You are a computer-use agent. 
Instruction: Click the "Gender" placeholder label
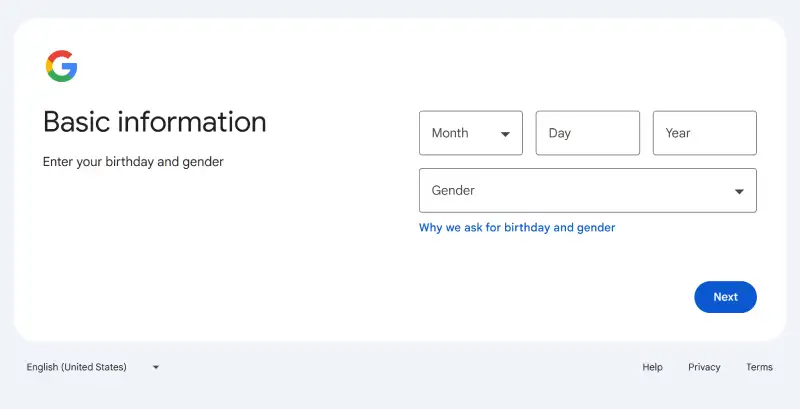coord(453,190)
